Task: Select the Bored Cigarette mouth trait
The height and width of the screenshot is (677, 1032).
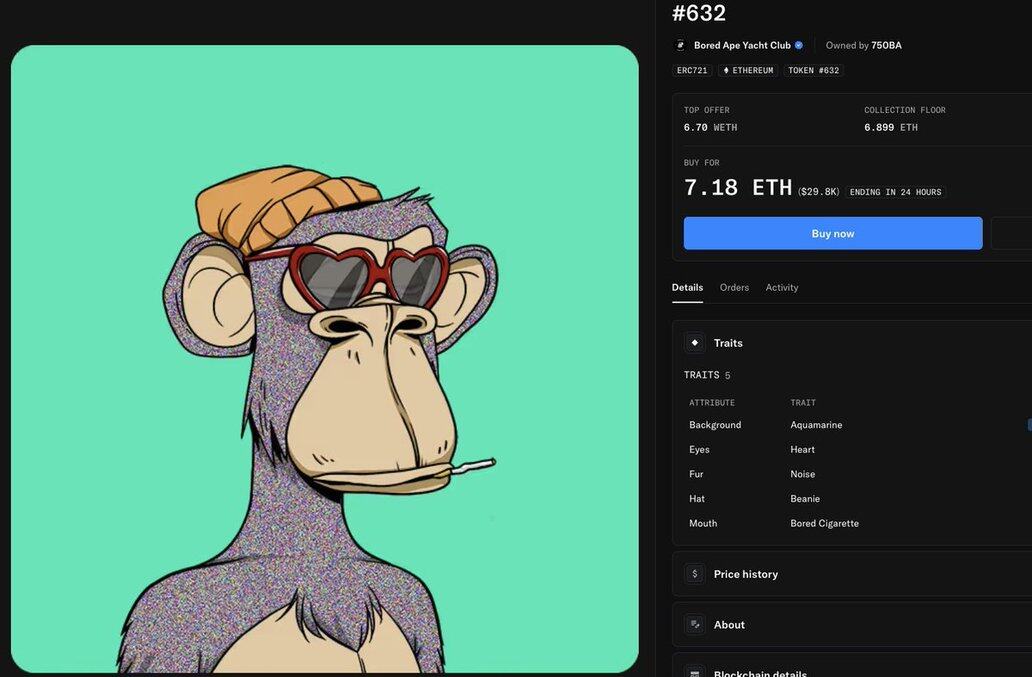Action: click(824, 524)
